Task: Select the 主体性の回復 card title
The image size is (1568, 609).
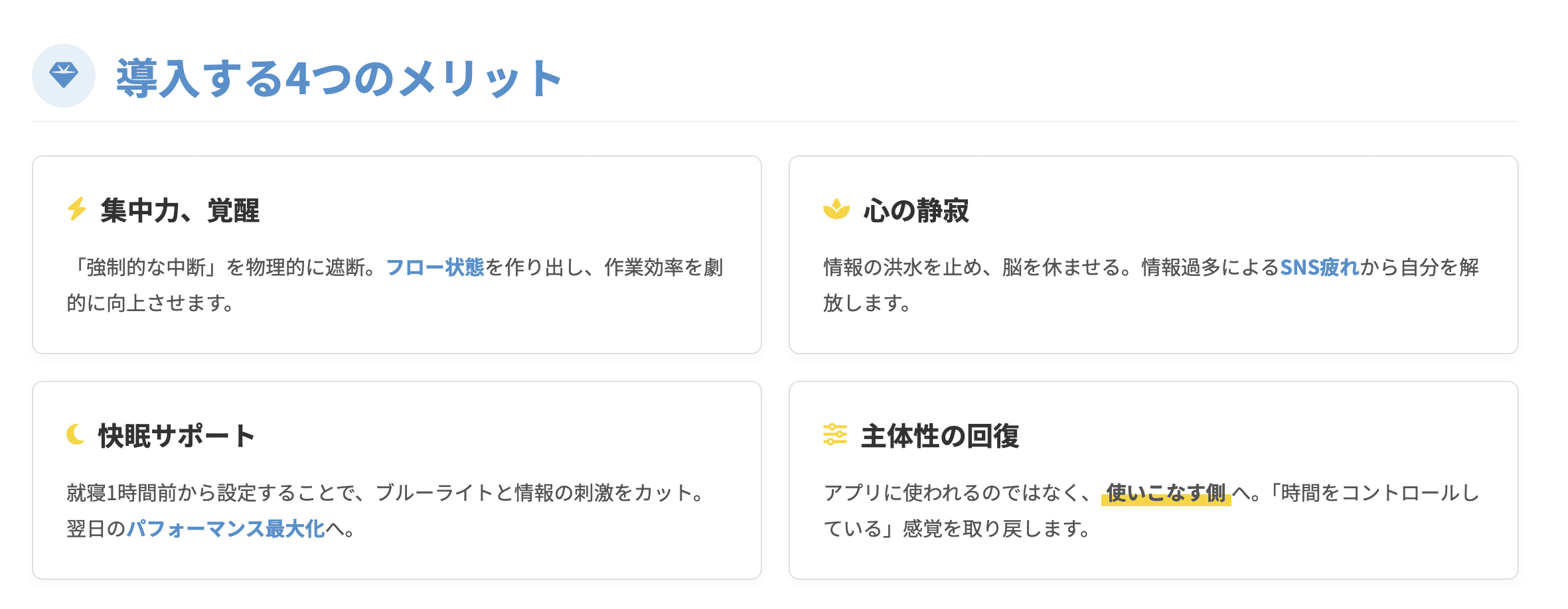Action: tap(940, 437)
